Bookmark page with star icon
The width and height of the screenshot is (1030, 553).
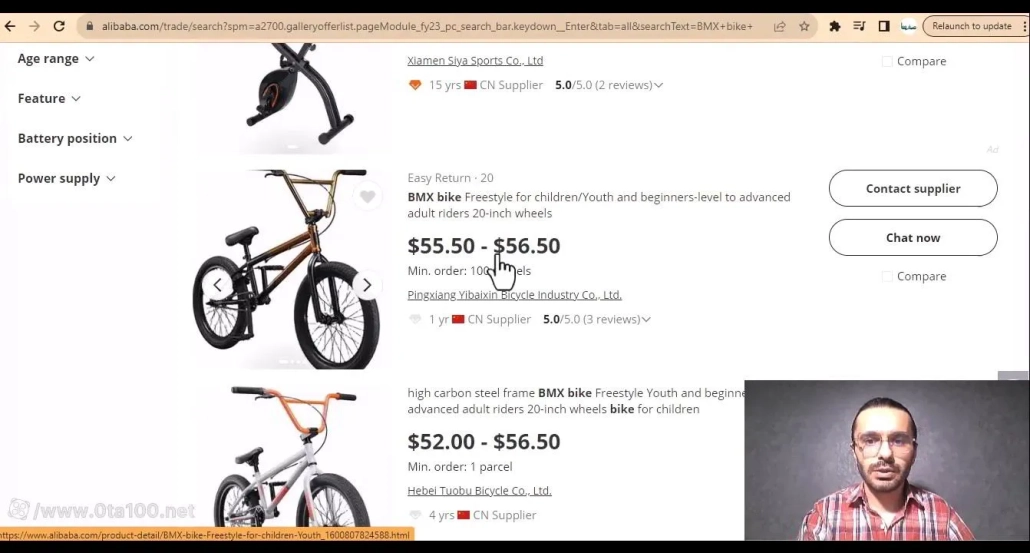804,26
